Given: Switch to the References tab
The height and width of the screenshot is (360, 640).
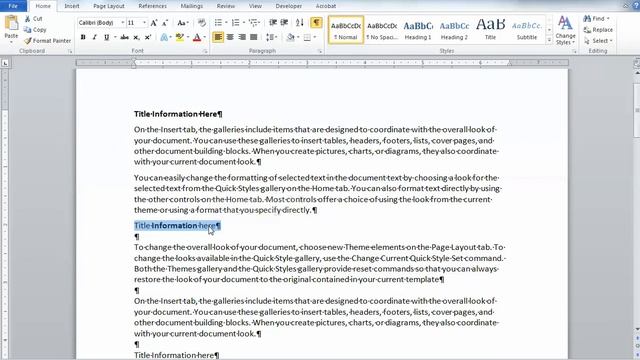Looking at the screenshot, I should tap(152, 6).
